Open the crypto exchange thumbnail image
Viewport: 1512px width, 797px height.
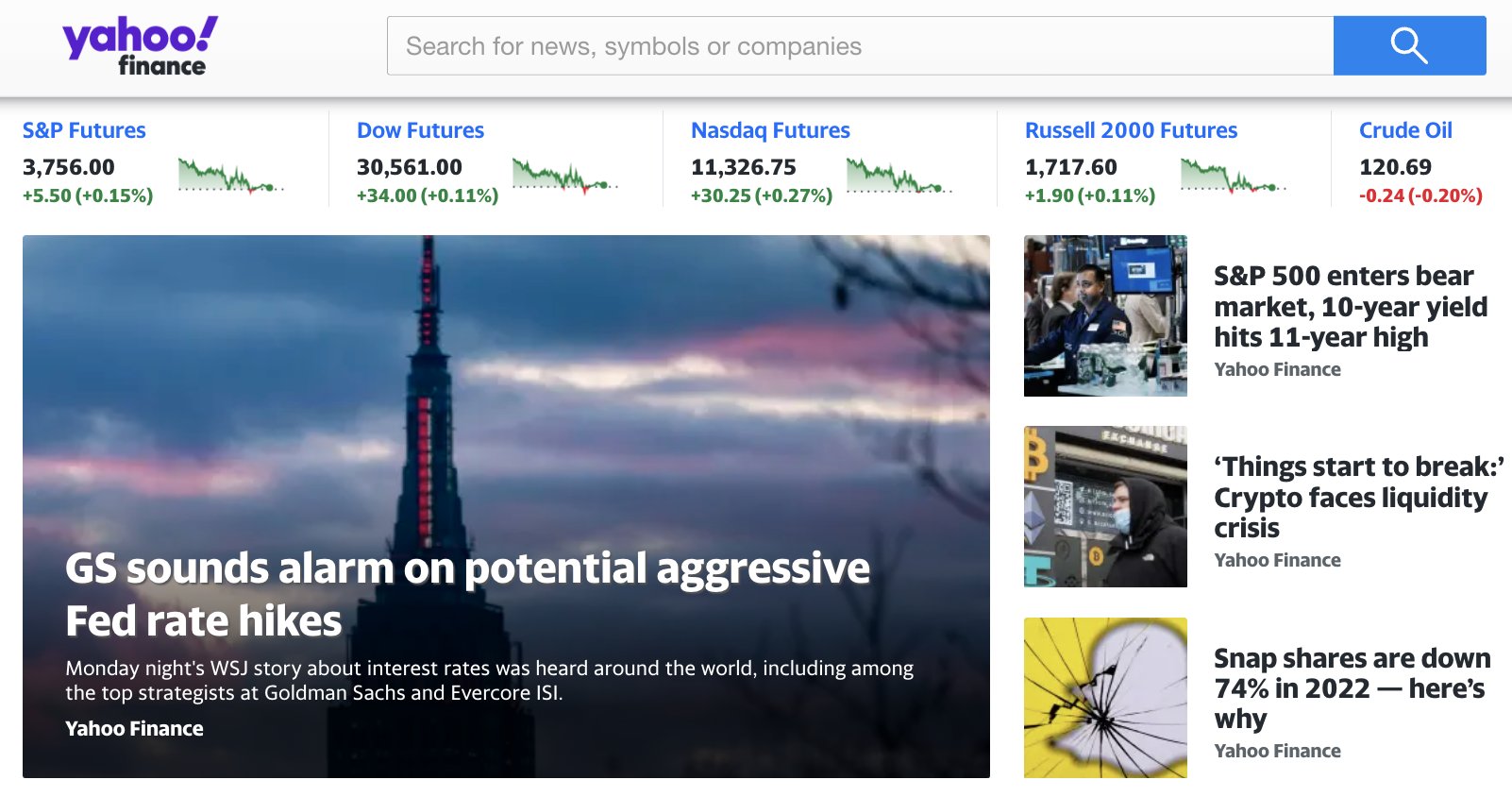(1105, 506)
